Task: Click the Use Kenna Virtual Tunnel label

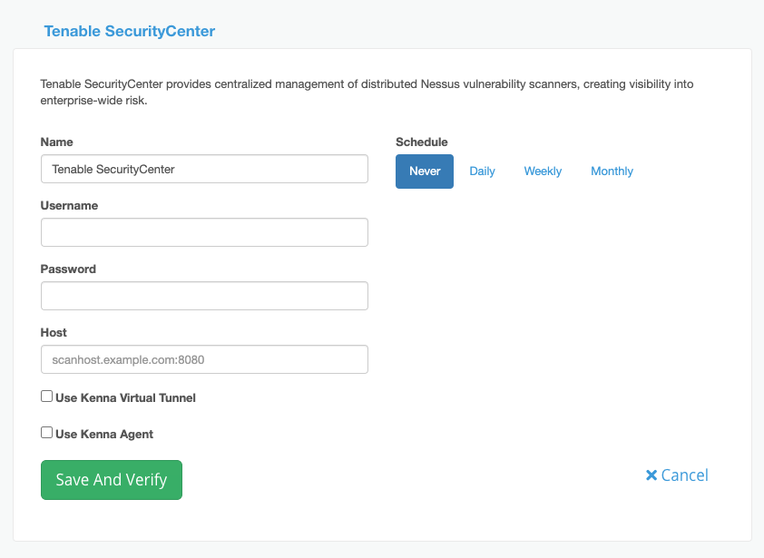Action: click(x=125, y=398)
